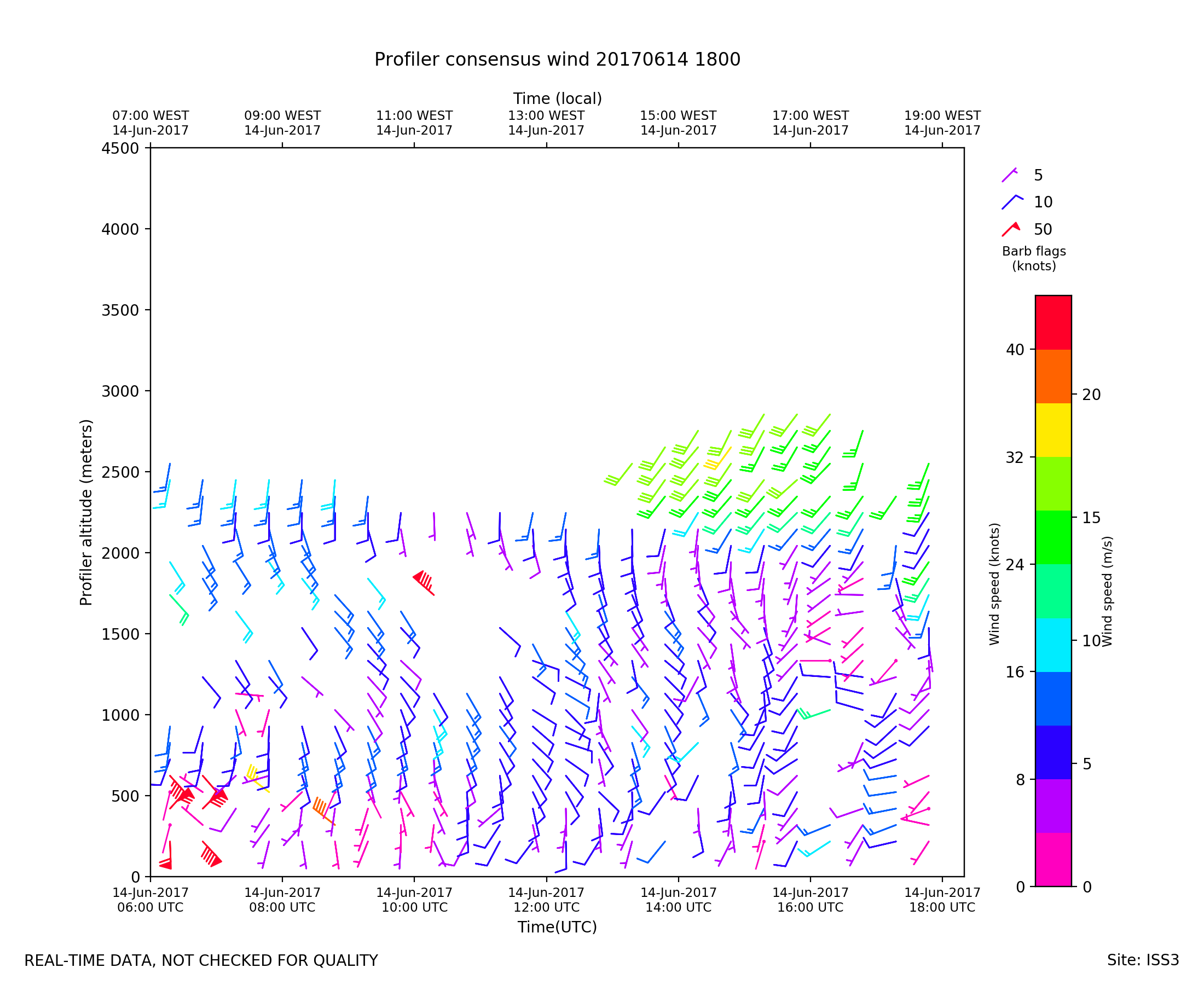1204x985 pixels.
Task: Click the yellow segment of the colorbar
Action: pos(1053,430)
